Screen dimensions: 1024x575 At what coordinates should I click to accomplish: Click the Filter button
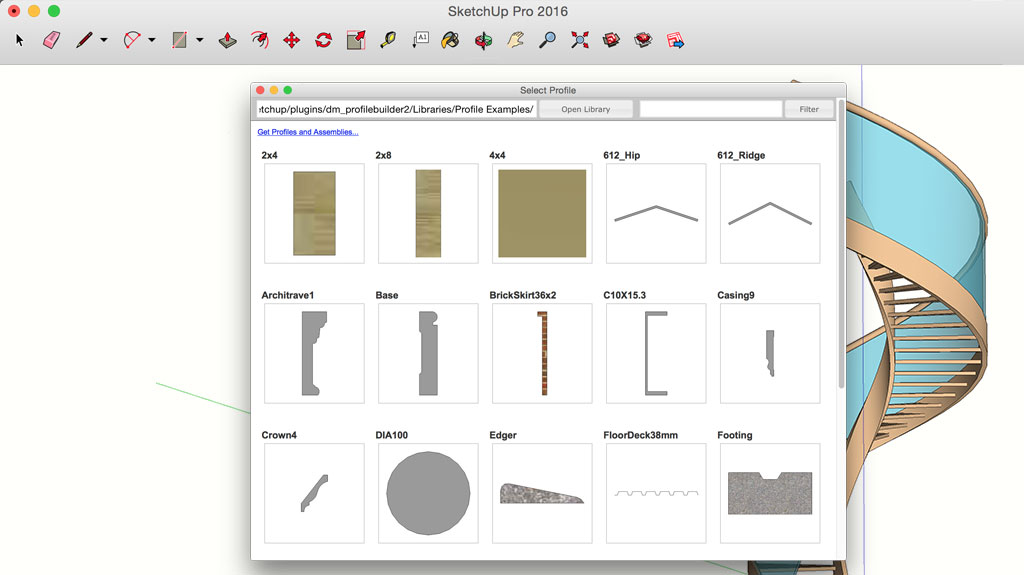(x=808, y=109)
